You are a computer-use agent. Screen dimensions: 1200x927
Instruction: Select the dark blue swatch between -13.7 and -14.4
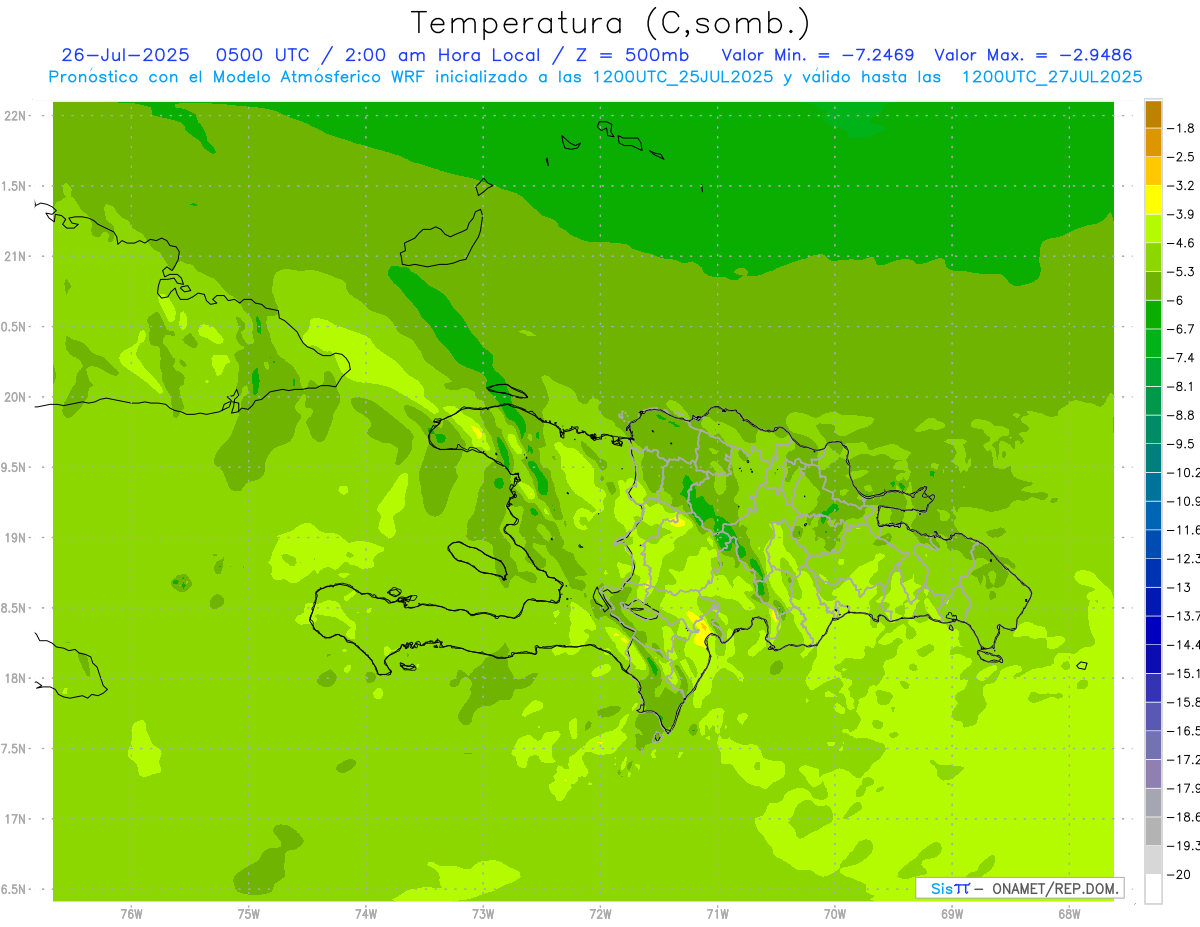tap(1153, 630)
